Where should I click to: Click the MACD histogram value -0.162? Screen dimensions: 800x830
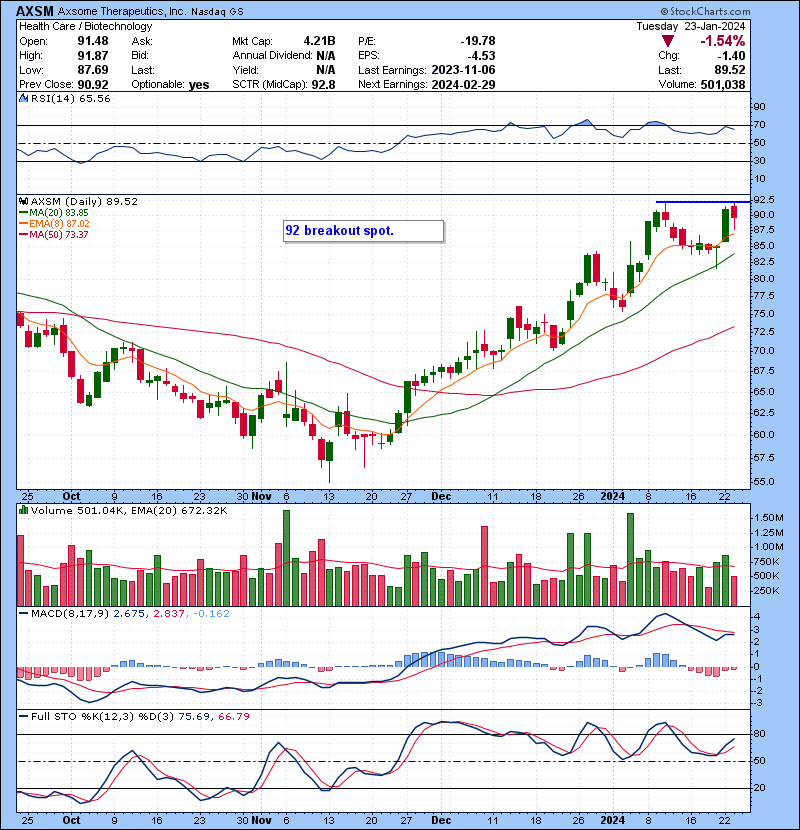coord(211,614)
